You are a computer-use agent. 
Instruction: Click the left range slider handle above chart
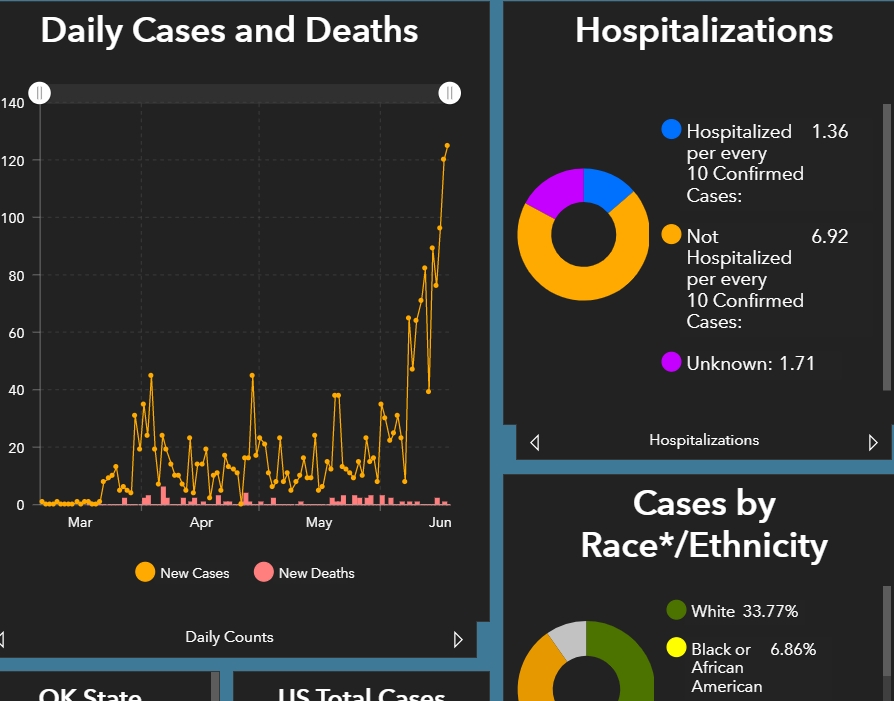tap(39, 93)
